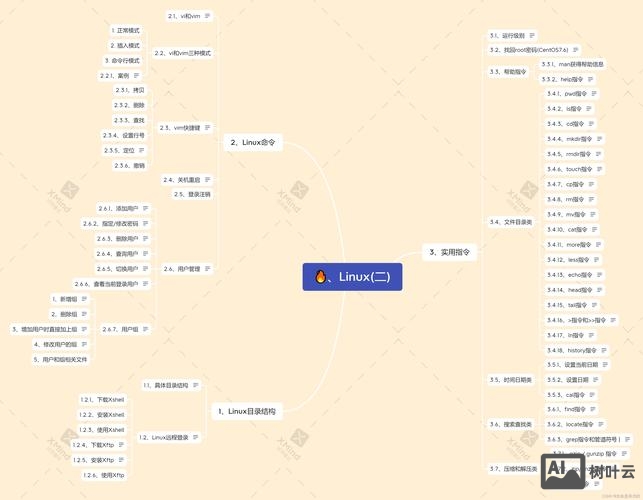The width and height of the screenshot is (643, 500).
Task: Open the note icon on 3.4.13 echo指令
Action: [599, 275]
